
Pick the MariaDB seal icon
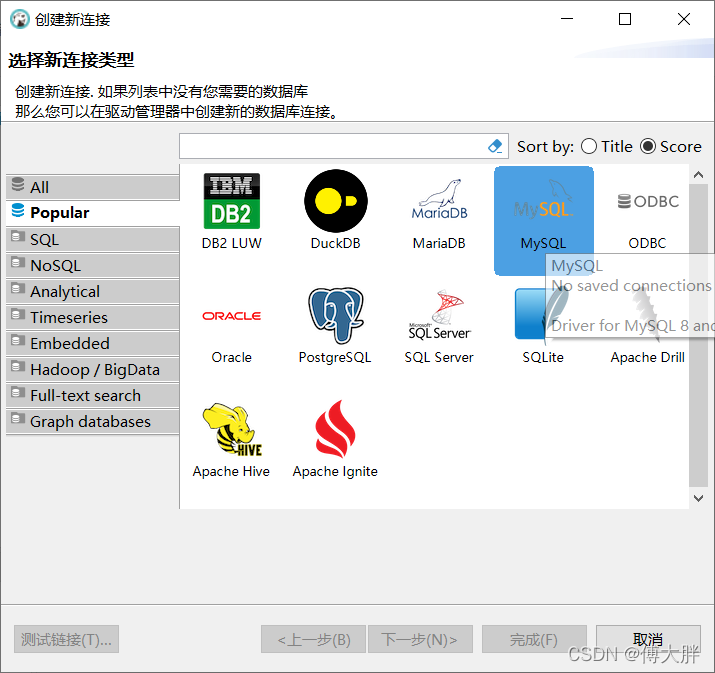(x=440, y=199)
